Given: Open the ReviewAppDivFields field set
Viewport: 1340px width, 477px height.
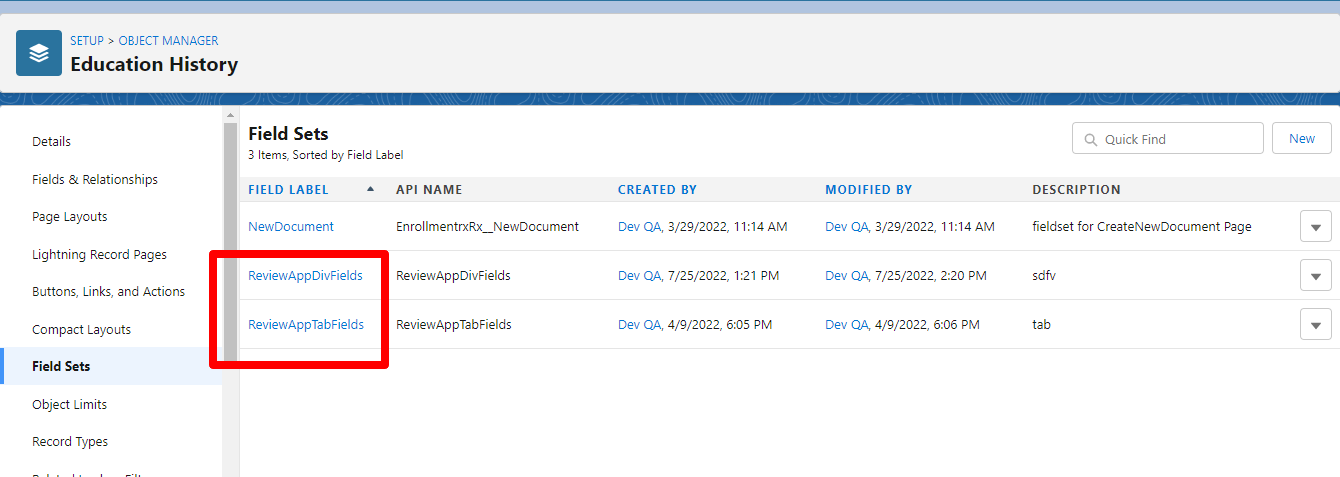Looking at the screenshot, I should pyautogui.click(x=305, y=275).
